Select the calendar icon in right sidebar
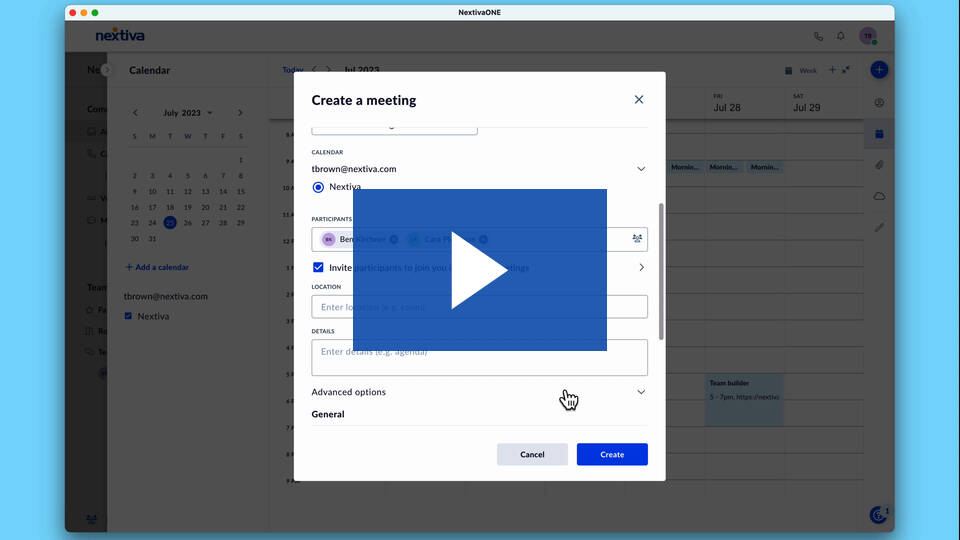Image resolution: width=960 pixels, height=540 pixels. tap(879, 134)
